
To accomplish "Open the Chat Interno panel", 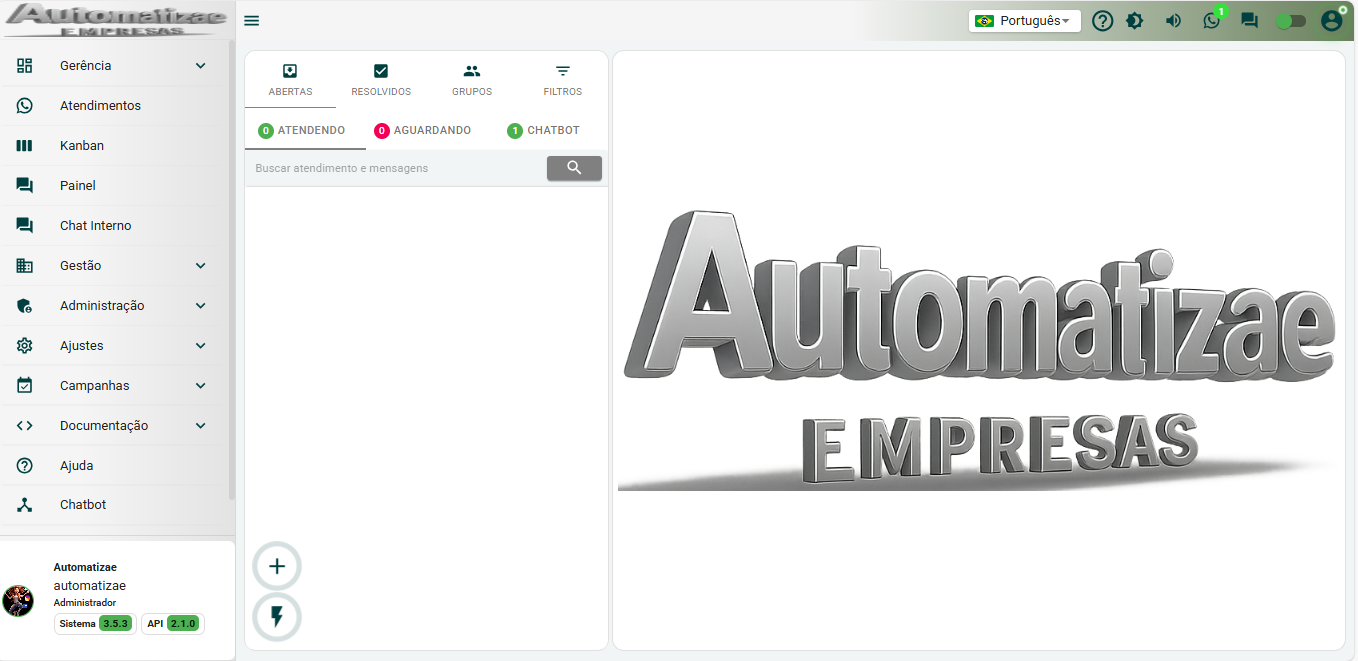I will (97, 225).
